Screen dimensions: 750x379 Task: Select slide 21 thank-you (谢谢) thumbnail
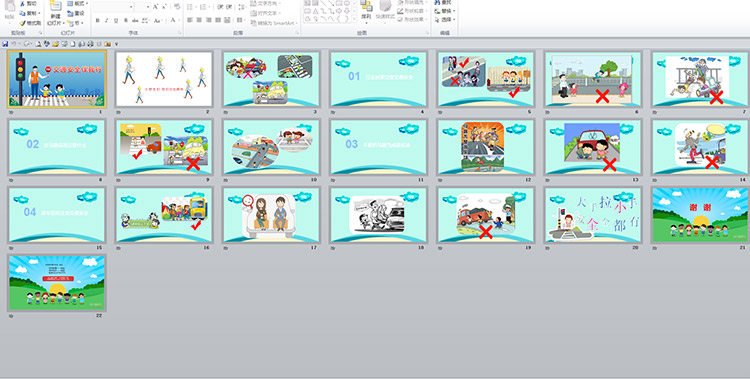click(700, 215)
